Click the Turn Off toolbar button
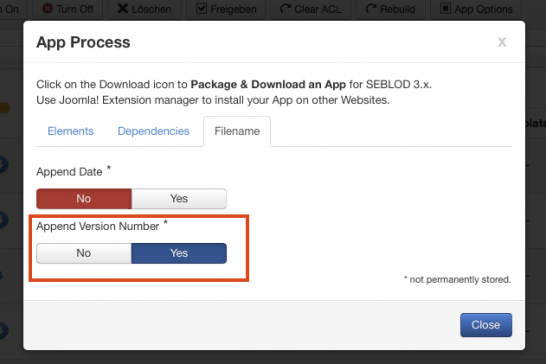 [x=68, y=9]
